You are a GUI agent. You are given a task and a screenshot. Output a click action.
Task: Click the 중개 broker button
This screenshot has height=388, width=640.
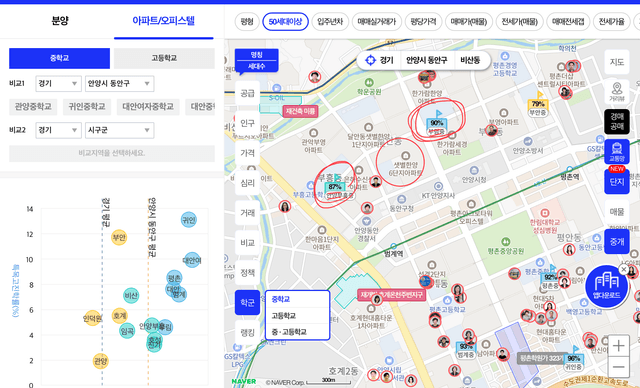617,242
